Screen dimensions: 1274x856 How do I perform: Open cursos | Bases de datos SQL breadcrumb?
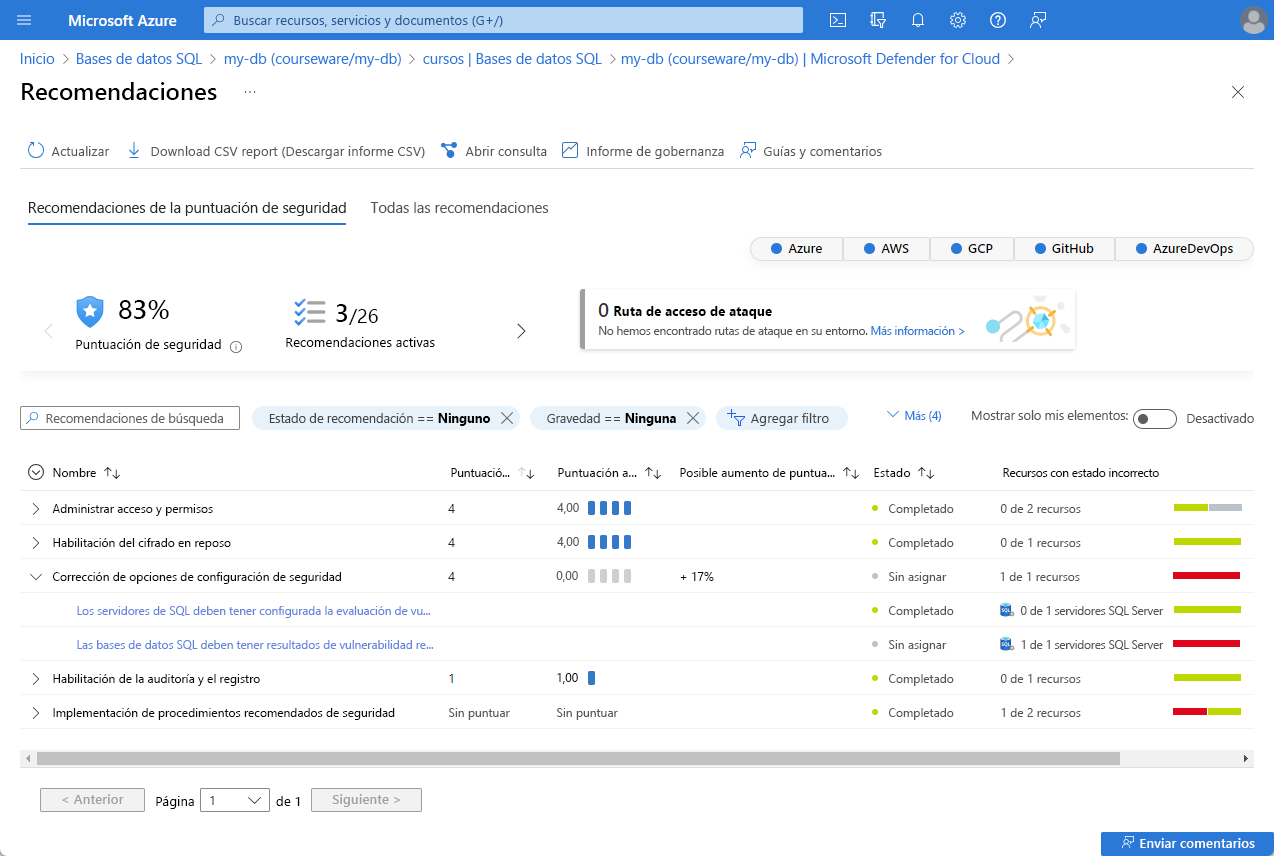pyautogui.click(x=512, y=59)
